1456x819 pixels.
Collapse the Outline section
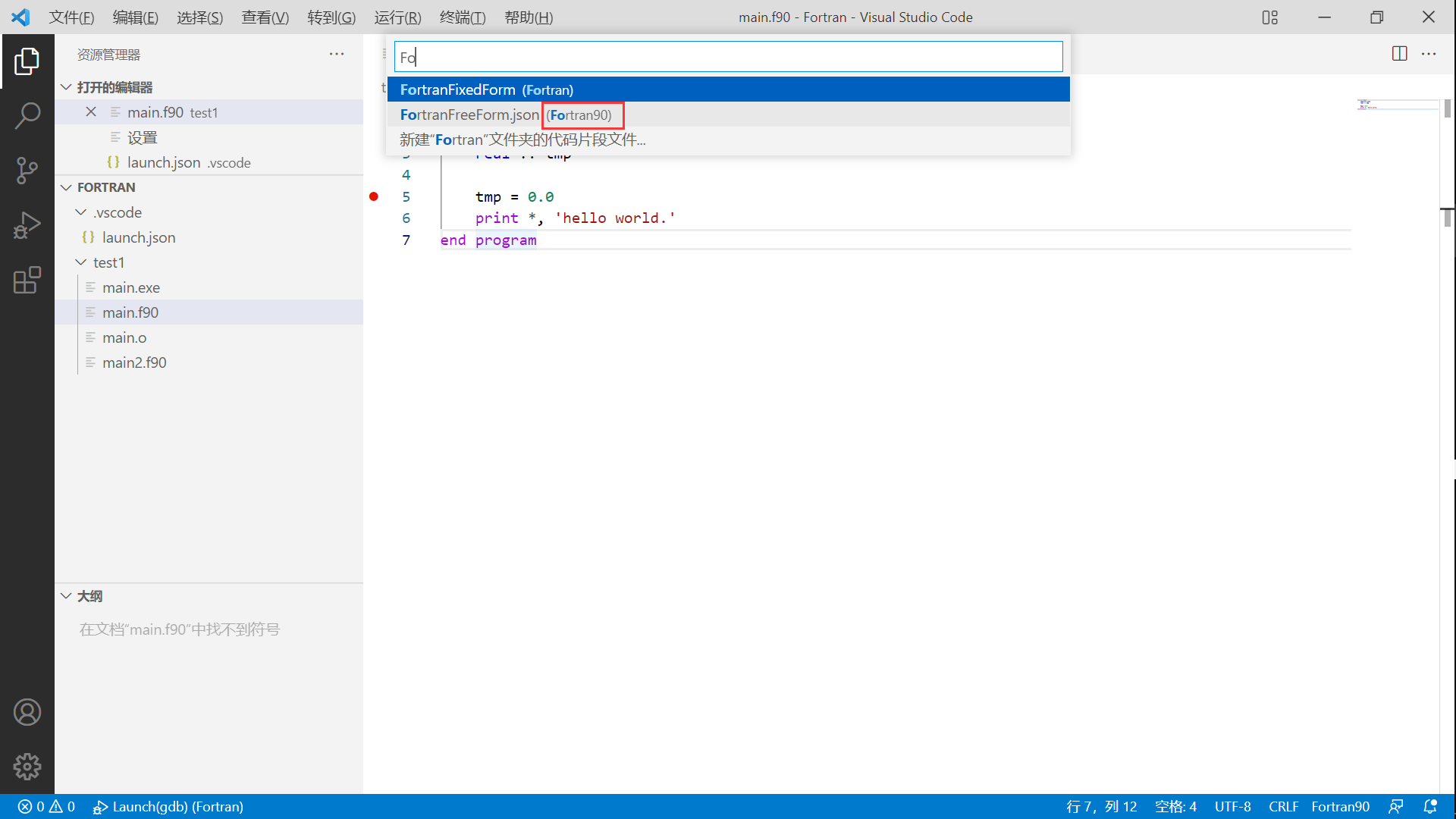[x=67, y=596]
